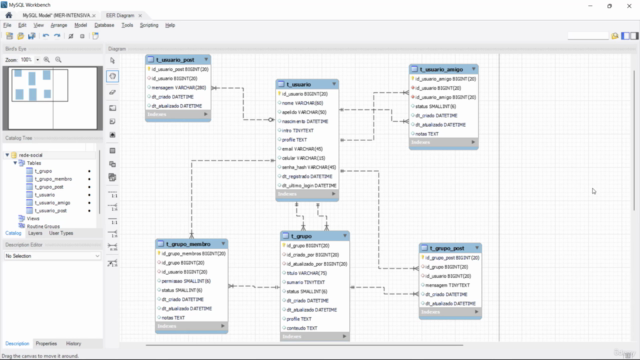The image size is (640, 360).
Task: Redo the last action
Action: pyautogui.click(x=57, y=36)
